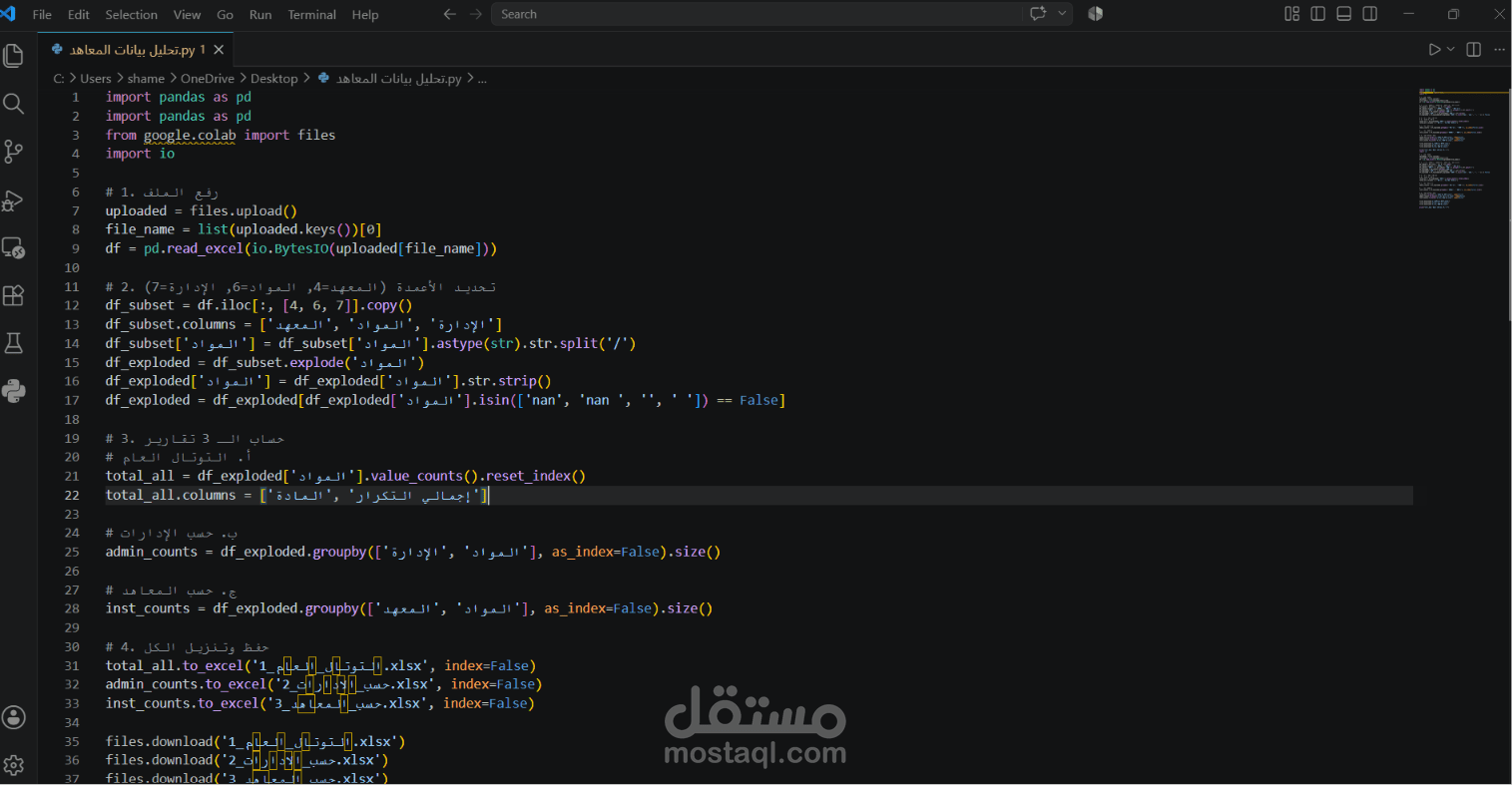Open the OneDrive breadcrumb segment
Screen dimensions: 1512x785
(x=208, y=79)
